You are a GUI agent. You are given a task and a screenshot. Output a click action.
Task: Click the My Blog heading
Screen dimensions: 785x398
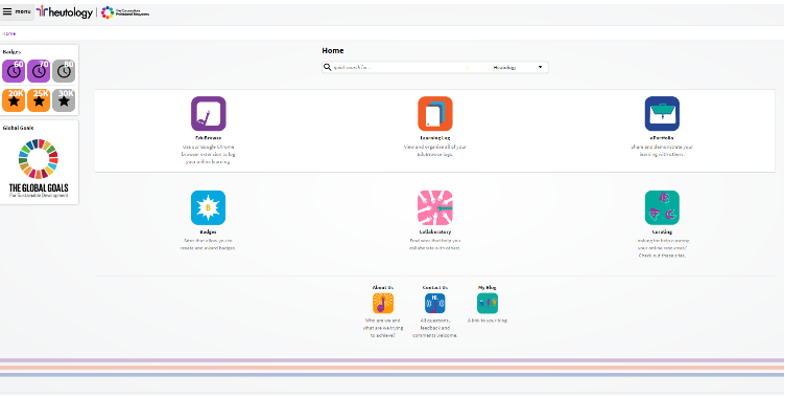pyautogui.click(x=487, y=287)
